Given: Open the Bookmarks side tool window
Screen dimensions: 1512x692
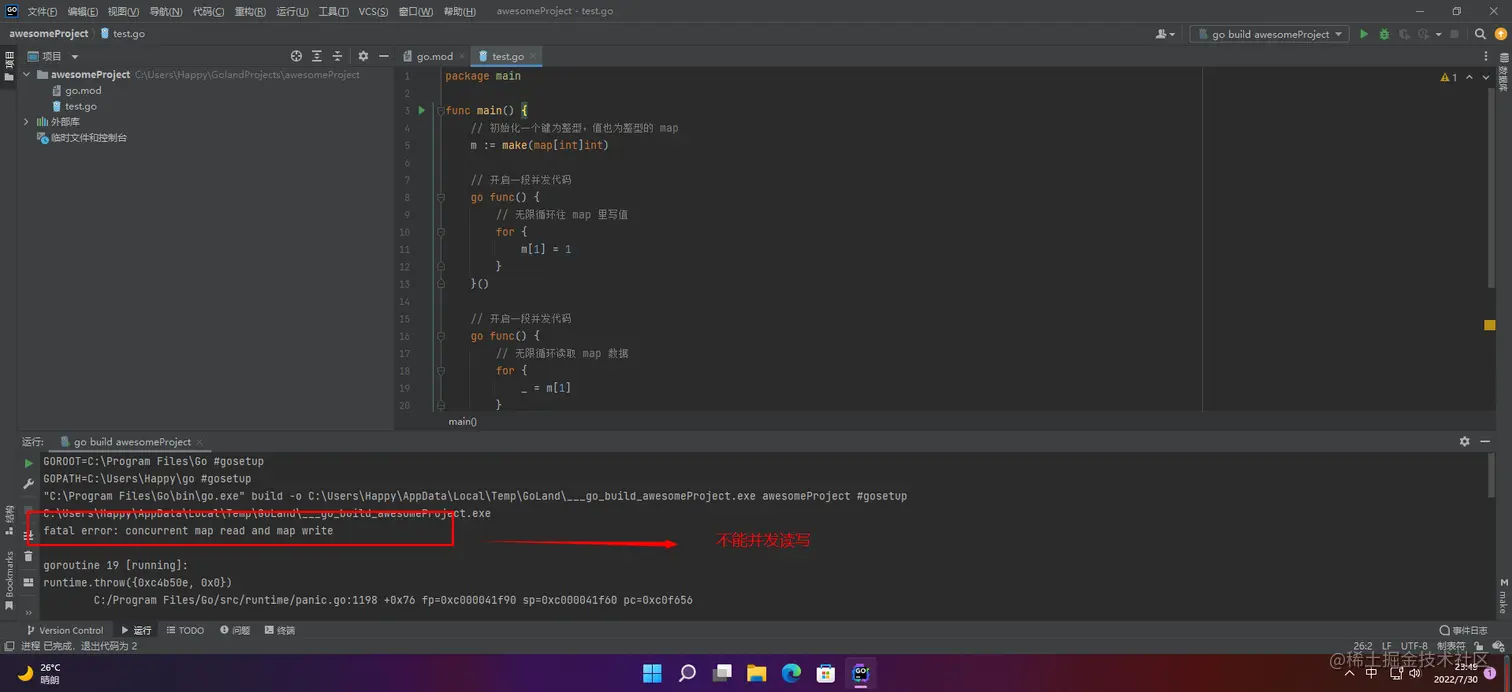Looking at the screenshot, I should 9,580.
